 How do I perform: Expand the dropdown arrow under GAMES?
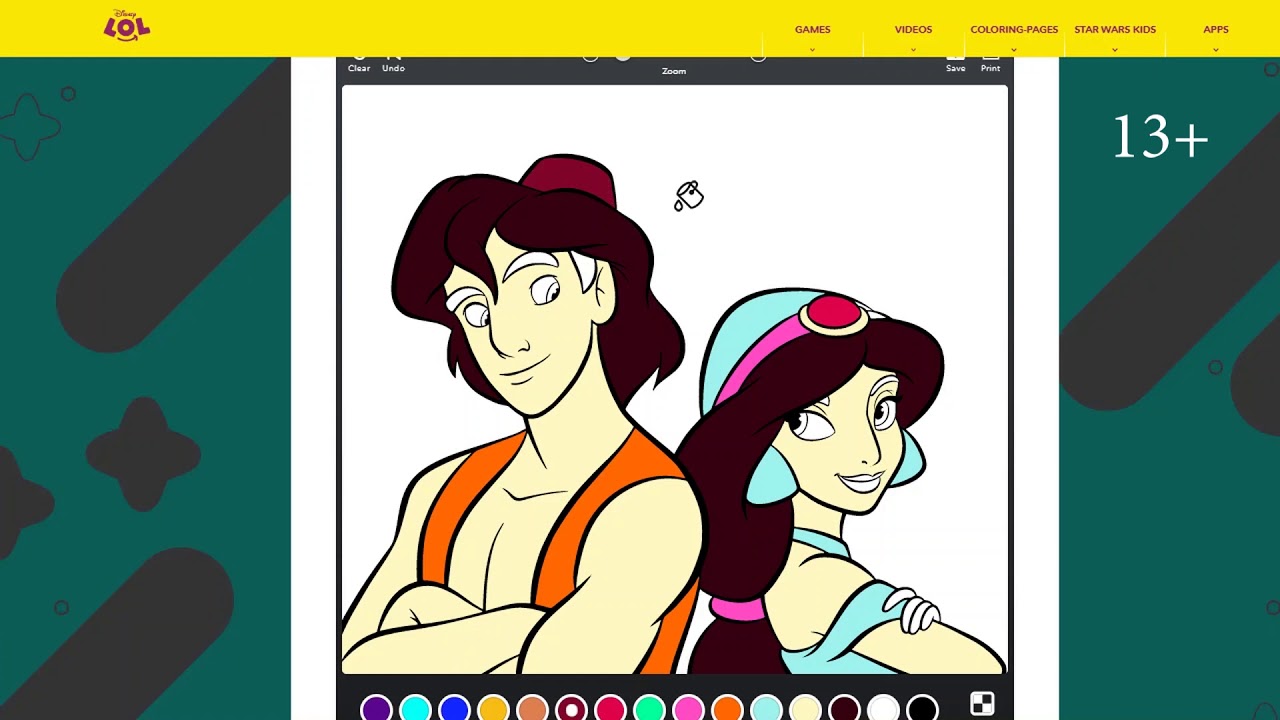point(812,50)
